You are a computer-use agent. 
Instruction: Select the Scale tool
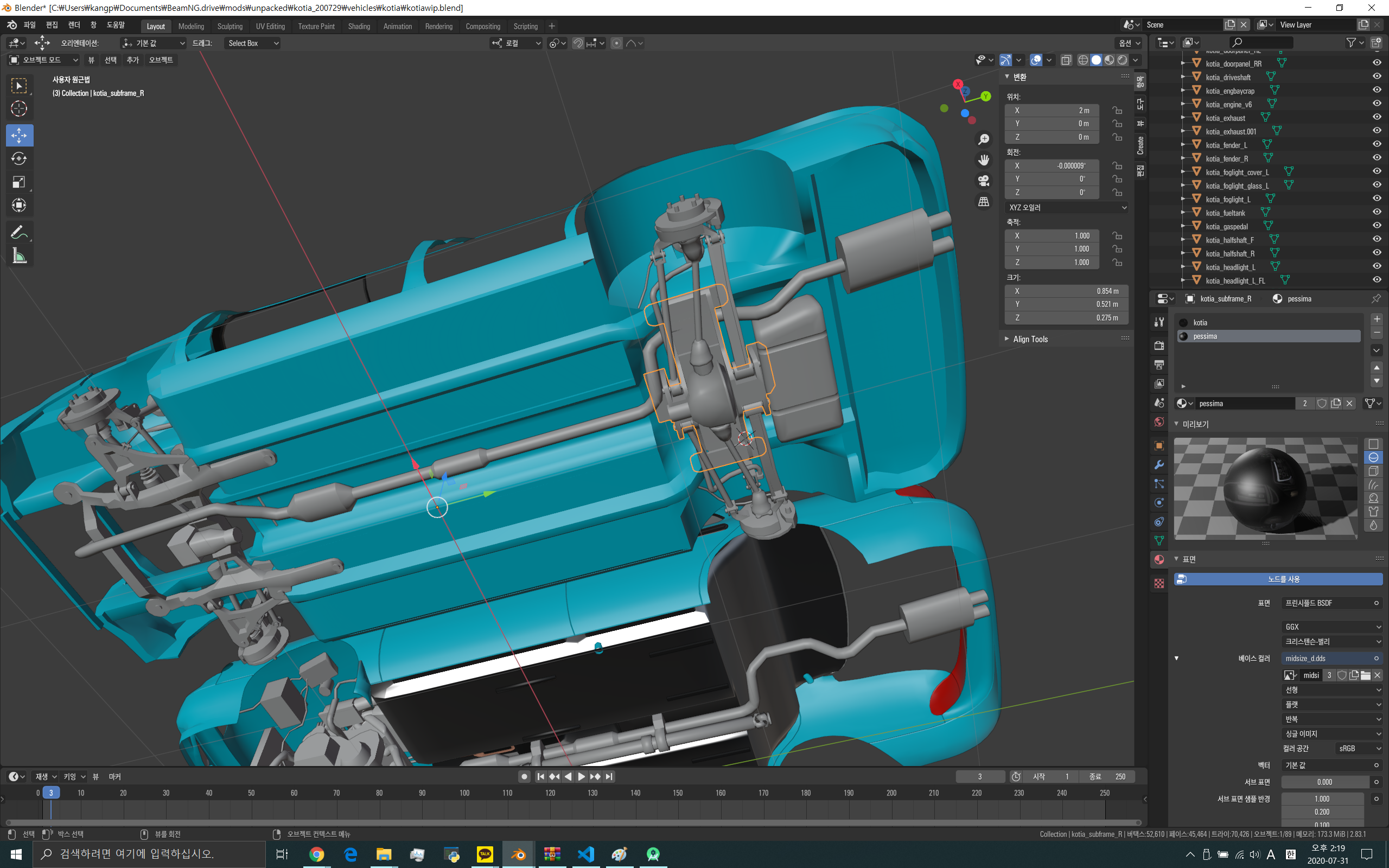point(19,182)
